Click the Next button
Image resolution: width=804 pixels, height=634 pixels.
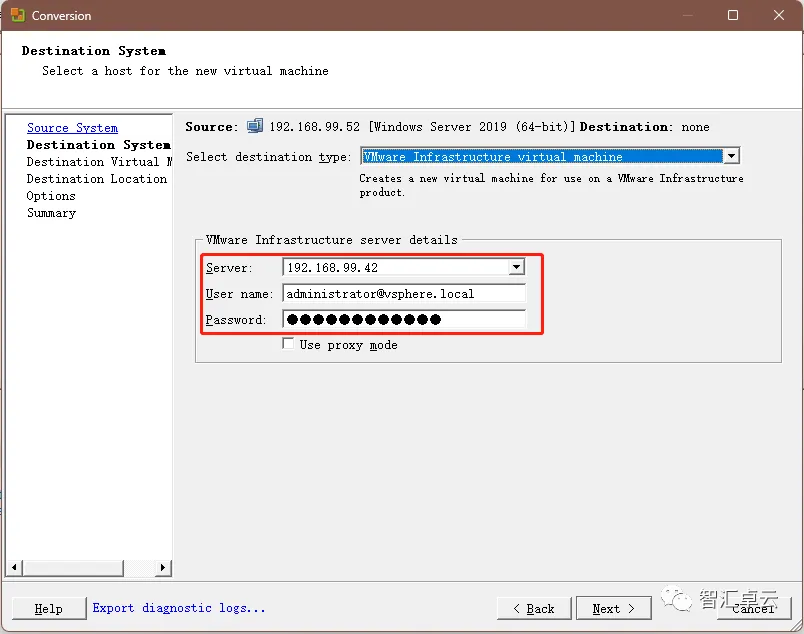point(614,608)
